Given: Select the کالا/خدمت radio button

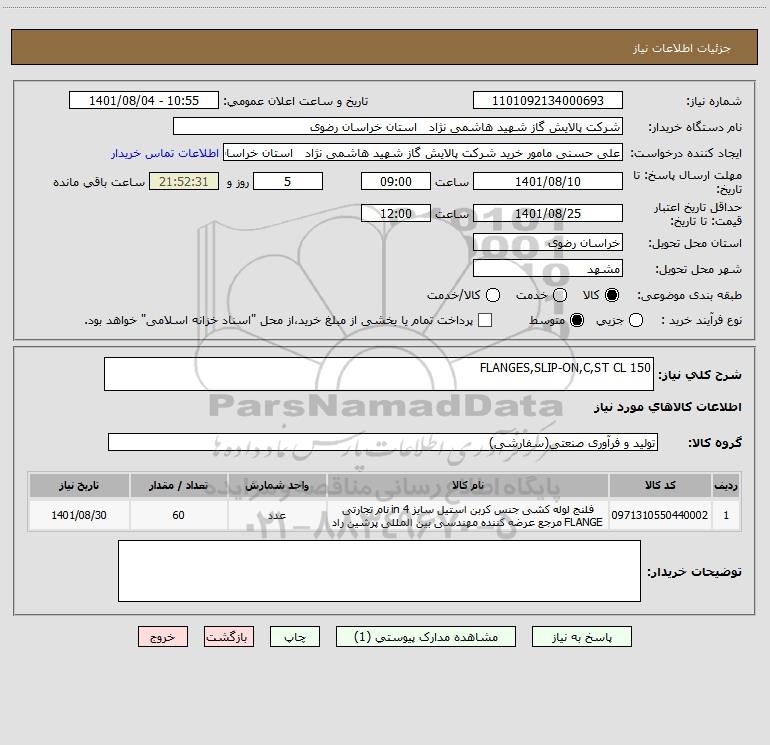Looking at the screenshot, I should pos(493,295).
